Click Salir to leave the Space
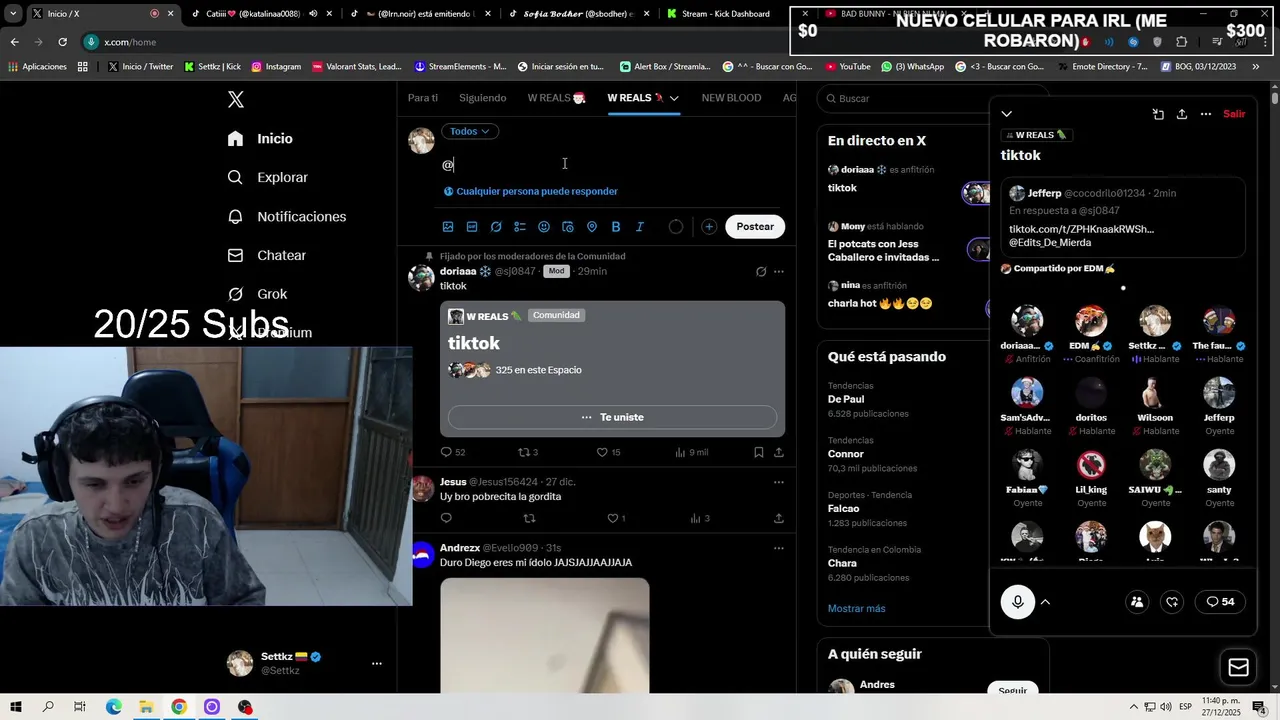The height and width of the screenshot is (720, 1280). (x=1234, y=114)
